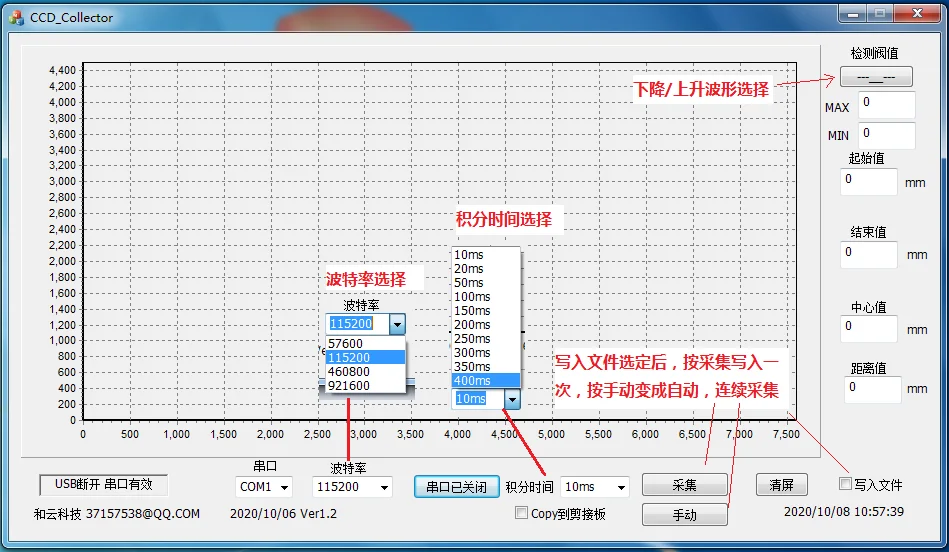Select 250ms integration time option
The width and height of the screenshot is (949, 552).
click(x=486, y=338)
